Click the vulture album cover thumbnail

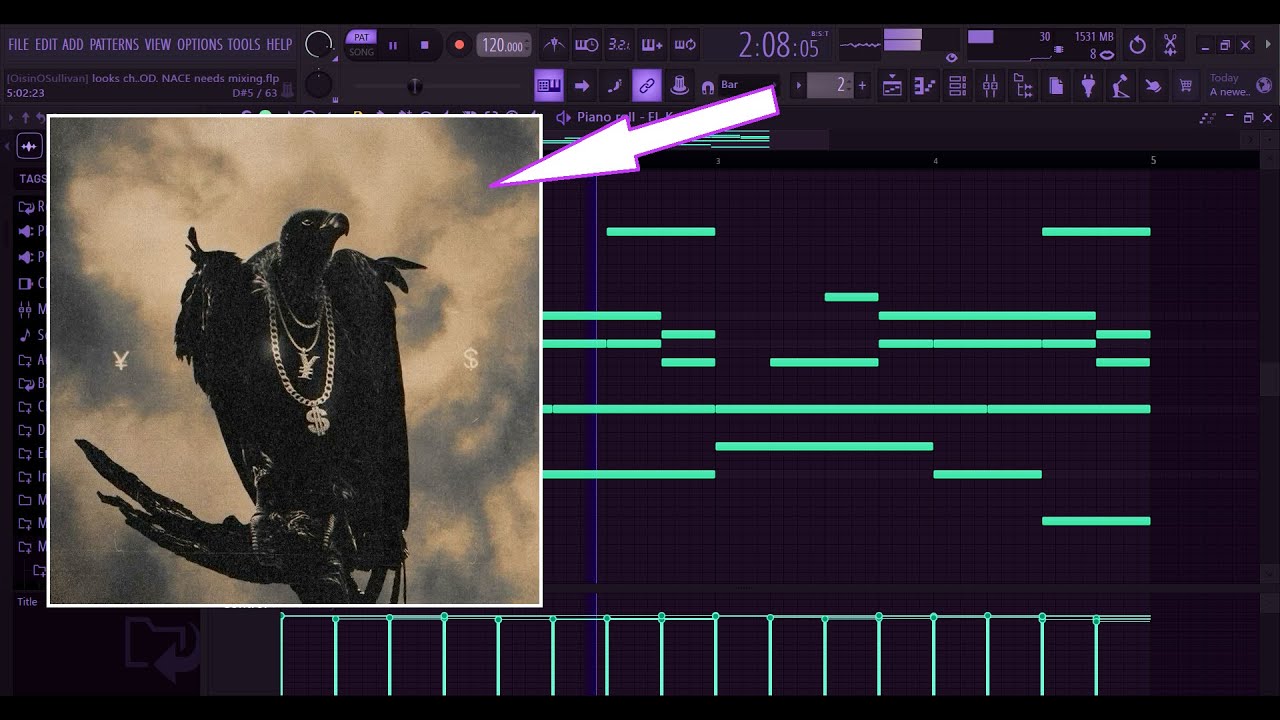coord(295,360)
